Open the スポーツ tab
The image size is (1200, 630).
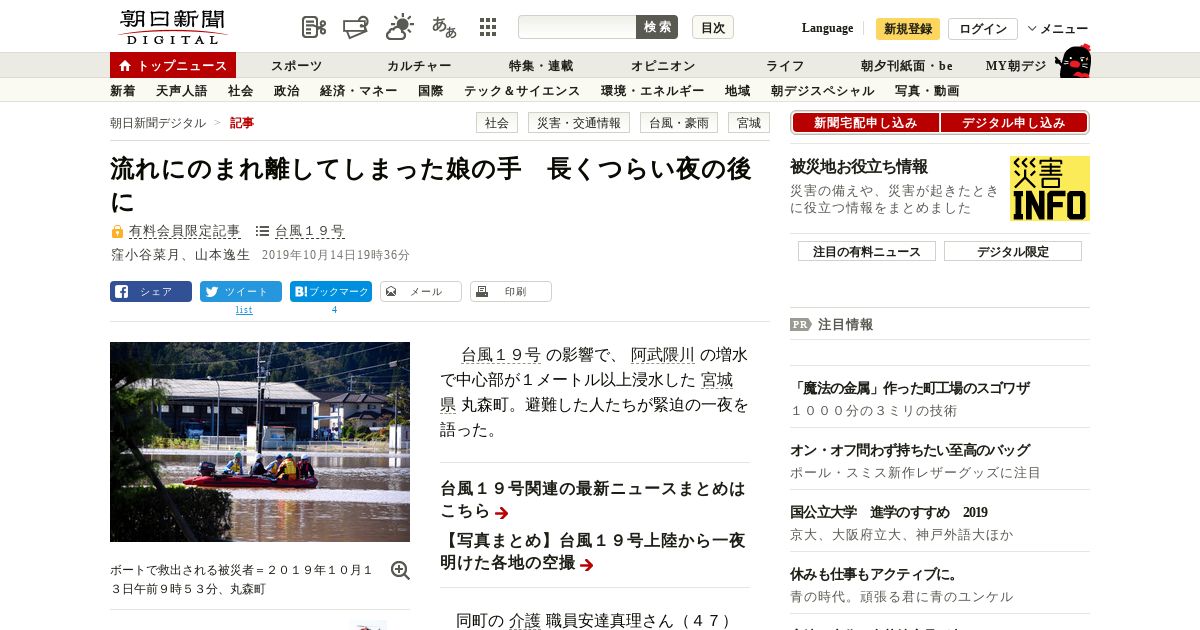pyautogui.click(x=296, y=66)
